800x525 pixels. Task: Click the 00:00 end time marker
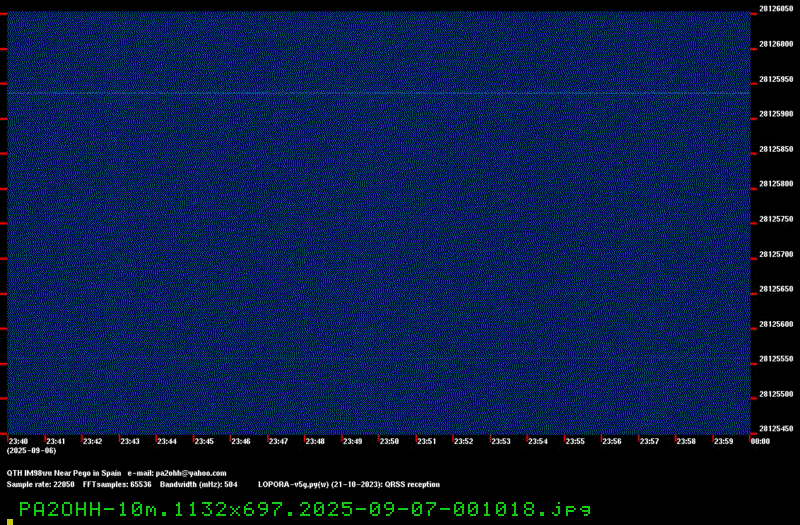(x=760, y=441)
